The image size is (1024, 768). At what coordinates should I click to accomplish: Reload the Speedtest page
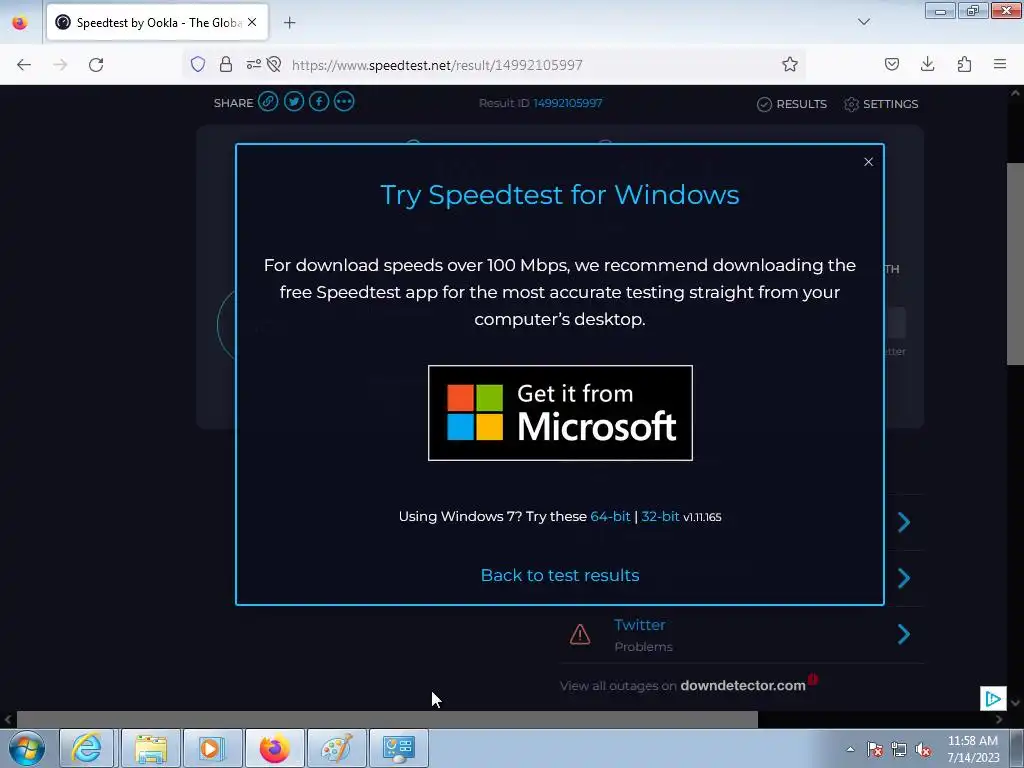(96, 64)
